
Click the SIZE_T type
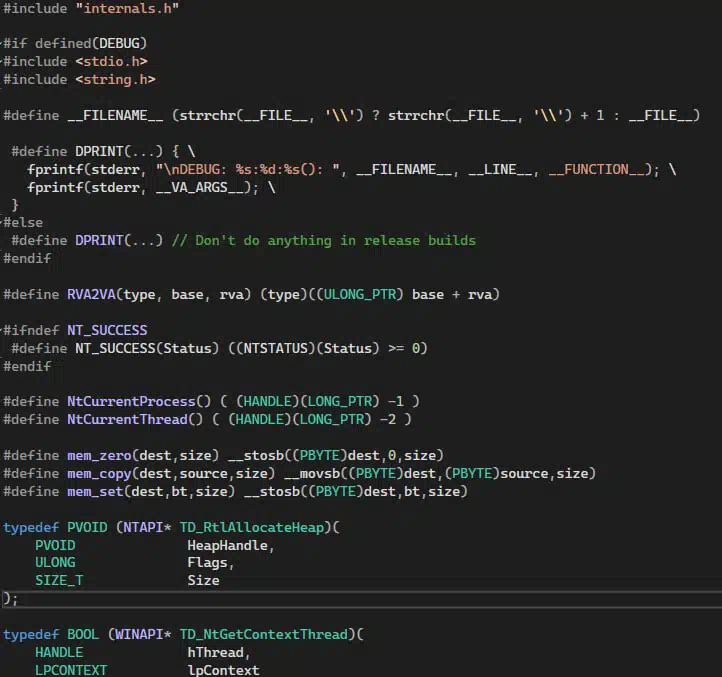coord(59,580)
